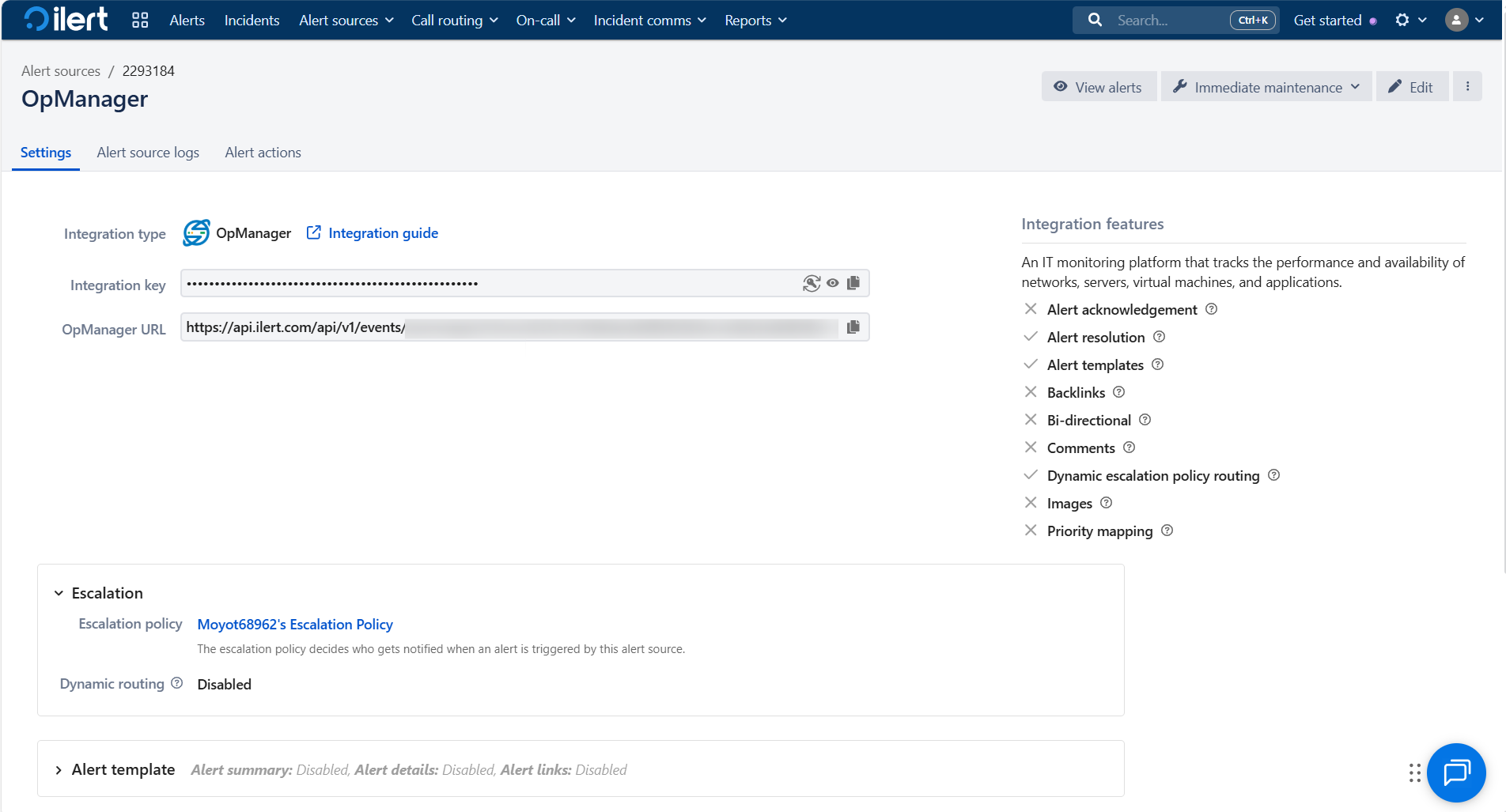
Task: Click the drag handle dots beside chat
Action: (x=1414, y=773)
